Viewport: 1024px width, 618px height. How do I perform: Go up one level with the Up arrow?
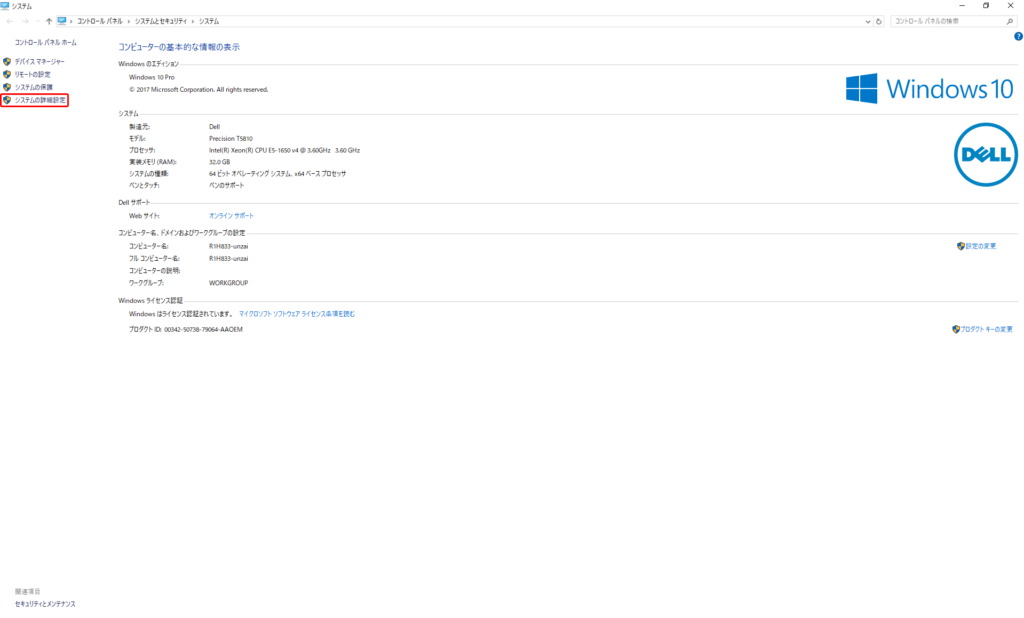pyautogui.click(x=49, y=21)
